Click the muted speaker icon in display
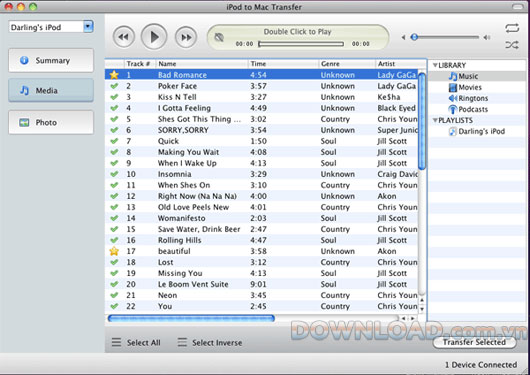Image resolution: width=530 pixels, height=375 pixels. [x=219, y=37]
